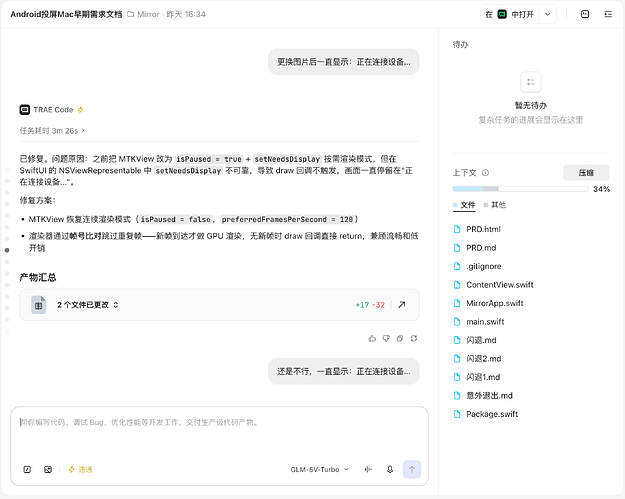Click the context usage progress bar
The image size is (625, 499).
pyautogui.click(x=520, y=189)
